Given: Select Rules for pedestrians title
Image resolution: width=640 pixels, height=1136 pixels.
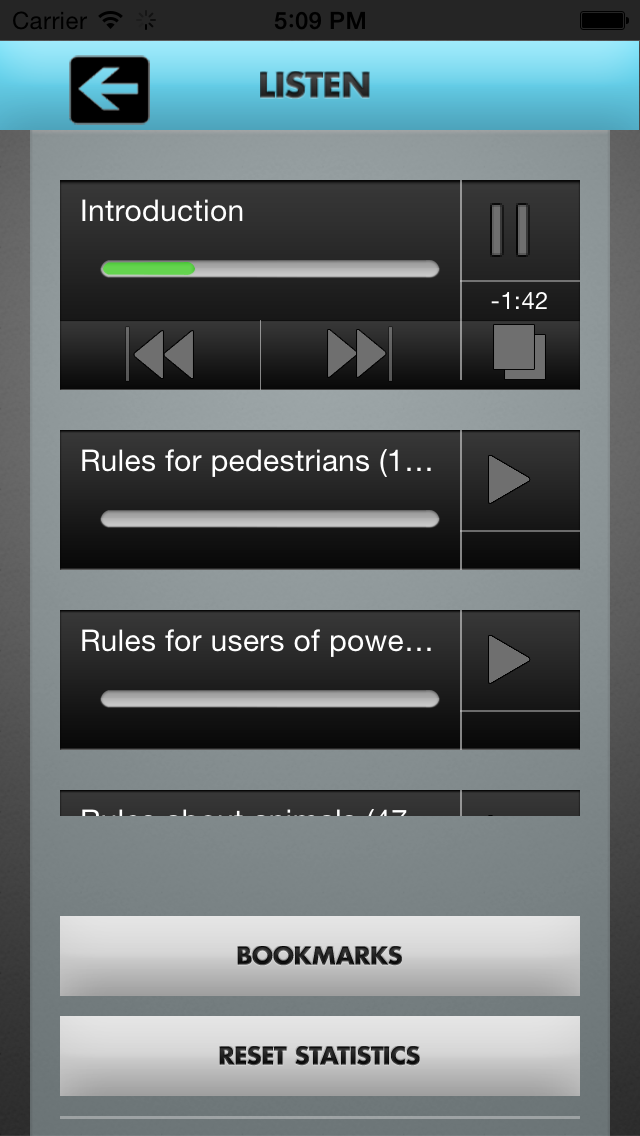Looking at the screenshot, I should click(x=257, y=461).
